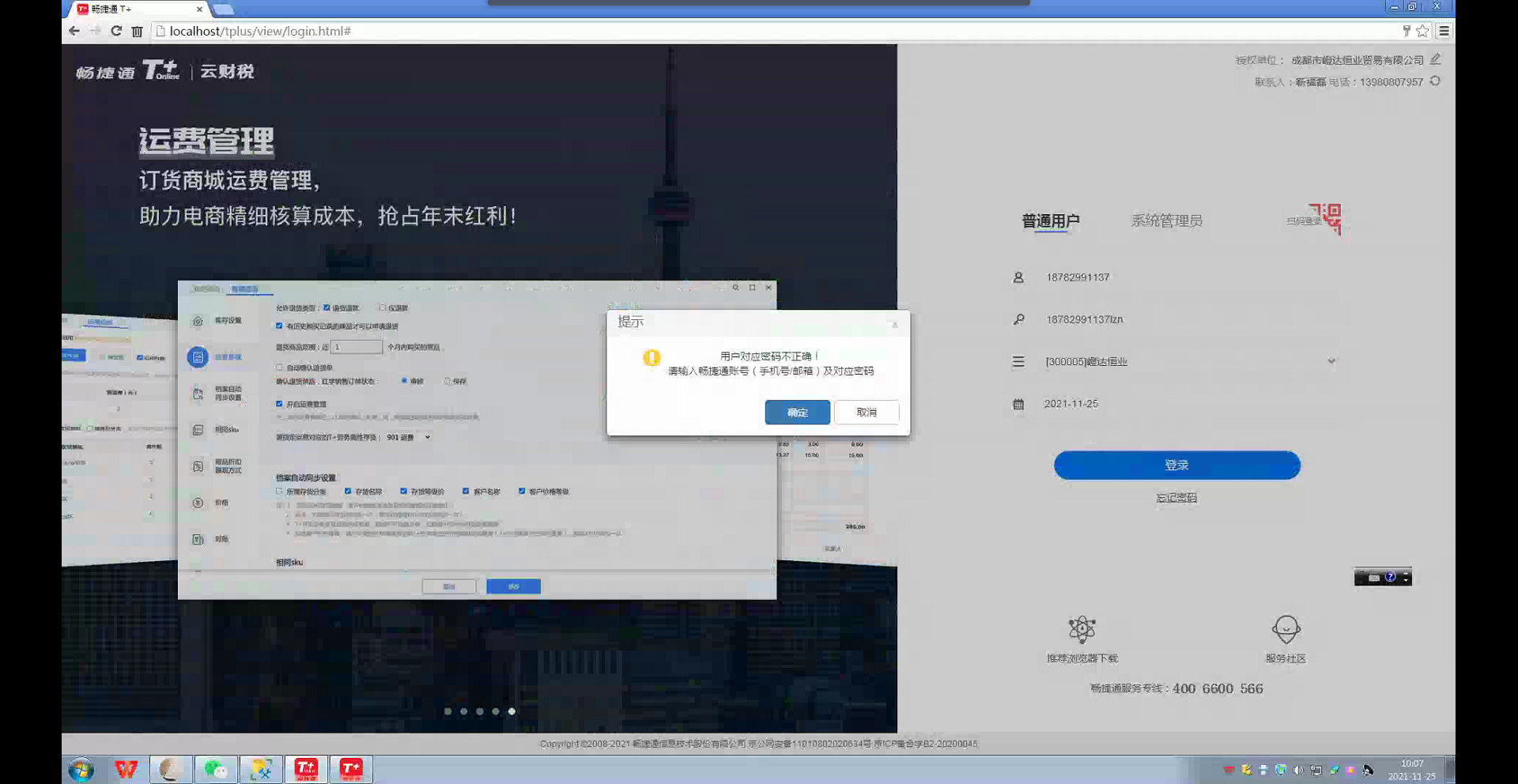Close the 提示 dialog with its X
Screen dimensions: 1518x784
tap(895, 324)
